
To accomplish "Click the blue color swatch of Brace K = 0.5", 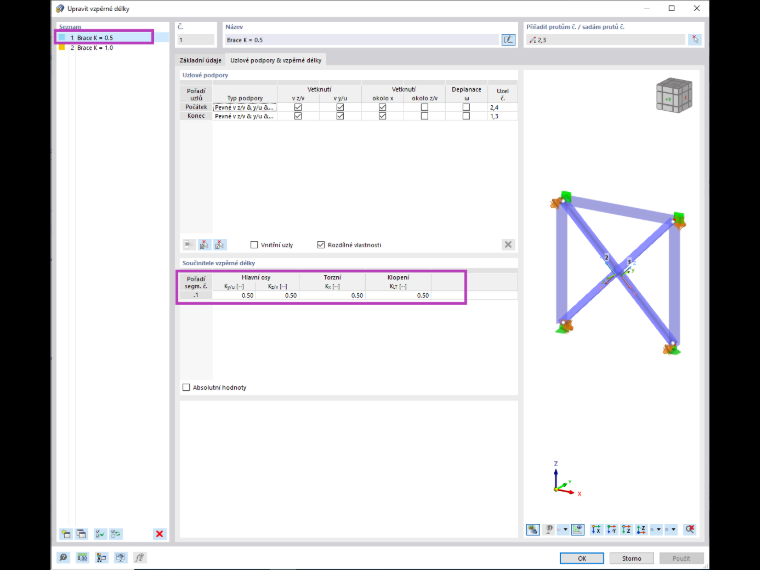I will pos(62,37).
